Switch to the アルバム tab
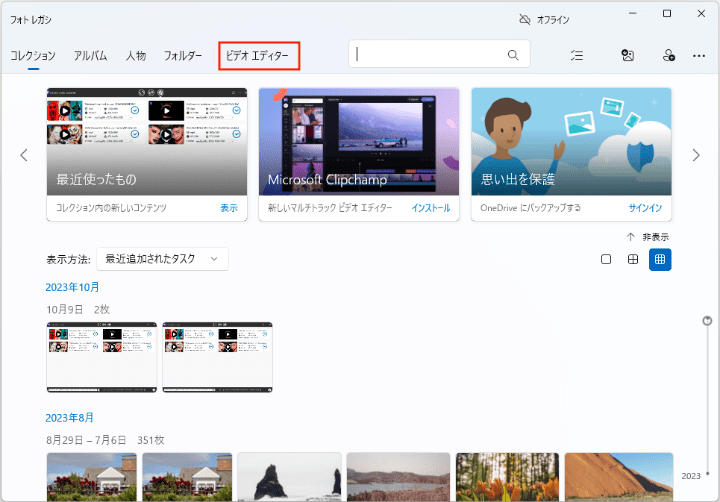The height and width of the screenshot is (502, 720). pos(90,56)
